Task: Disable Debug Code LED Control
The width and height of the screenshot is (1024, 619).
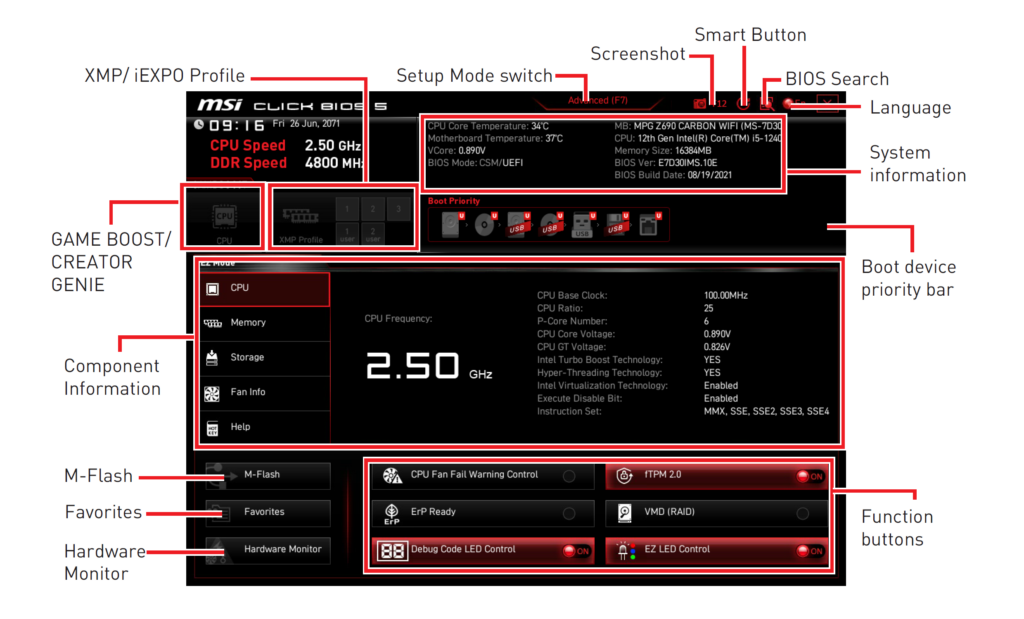Action: (x=576, y=551)
